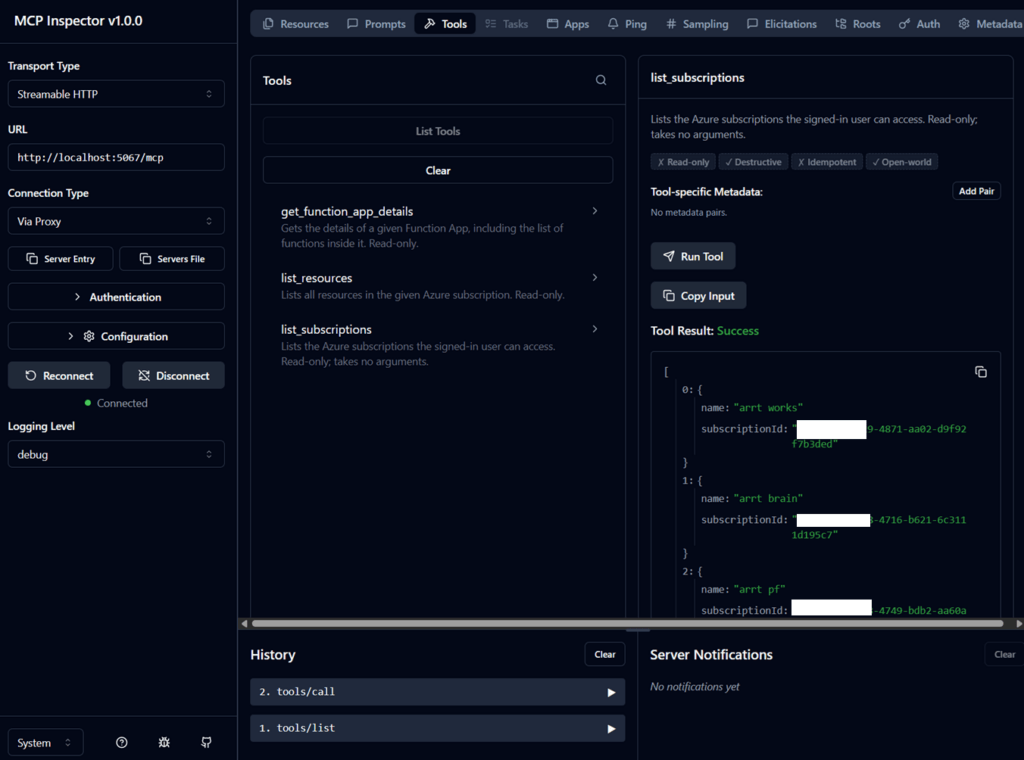Screen dimensions: 1024x760
Task: Select the list_resources tool
Action: point(438,286)
